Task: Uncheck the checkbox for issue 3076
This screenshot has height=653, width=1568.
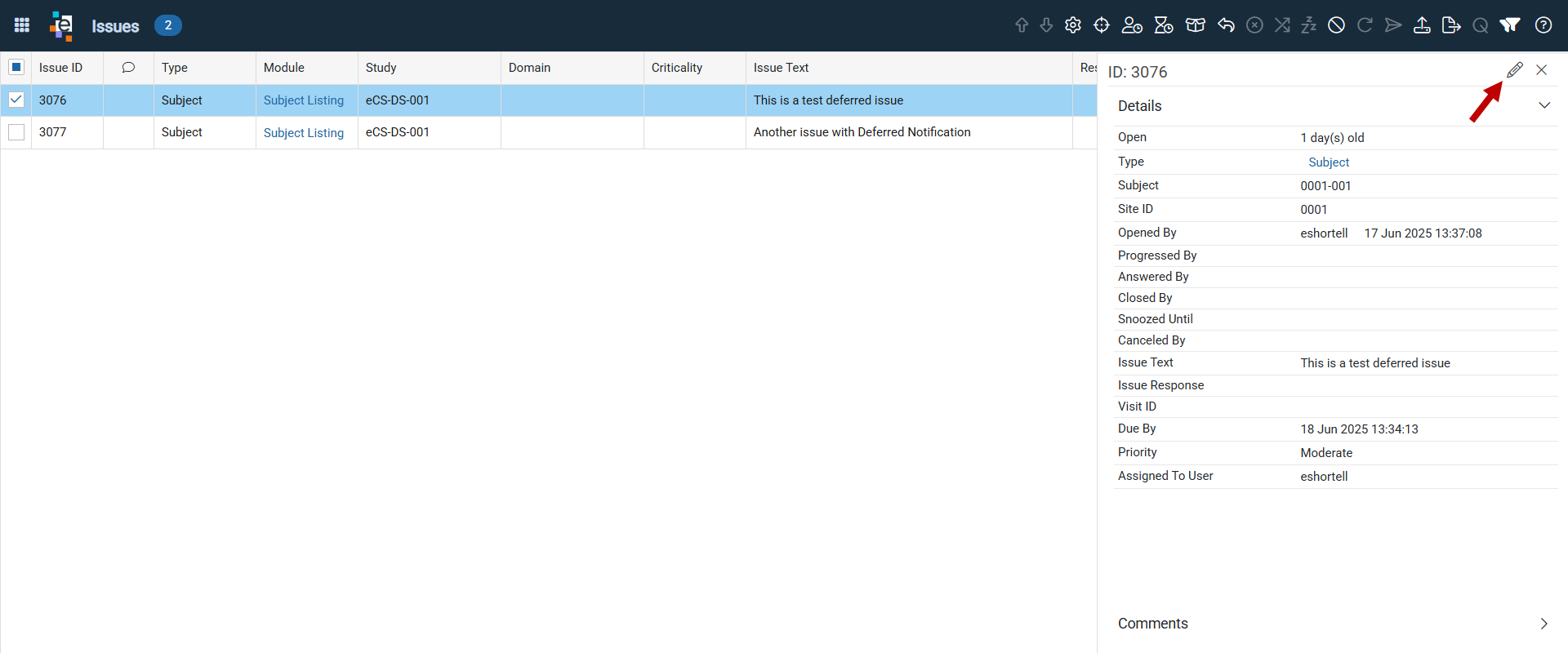Action: [x=16, y=100]
